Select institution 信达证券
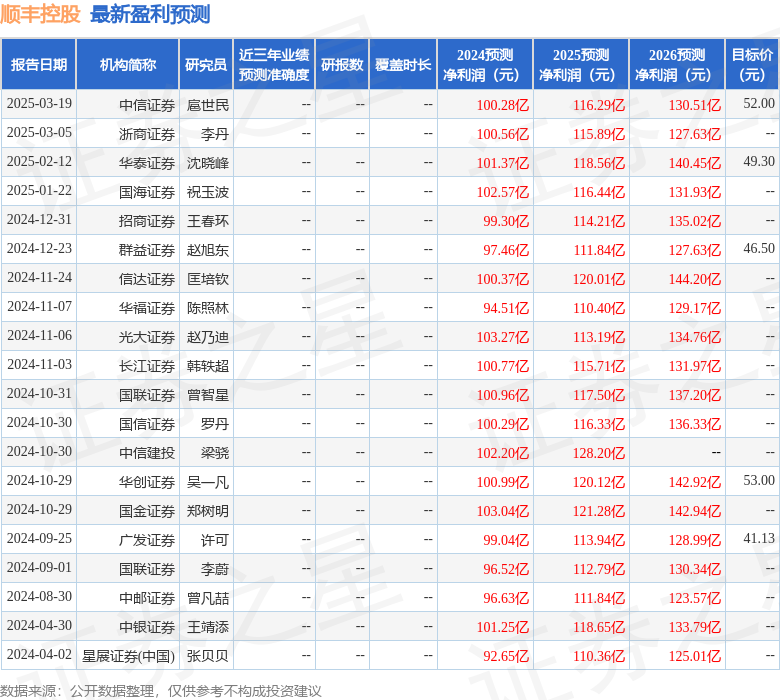This screenshot has height=700, width=780. [147, 279]
